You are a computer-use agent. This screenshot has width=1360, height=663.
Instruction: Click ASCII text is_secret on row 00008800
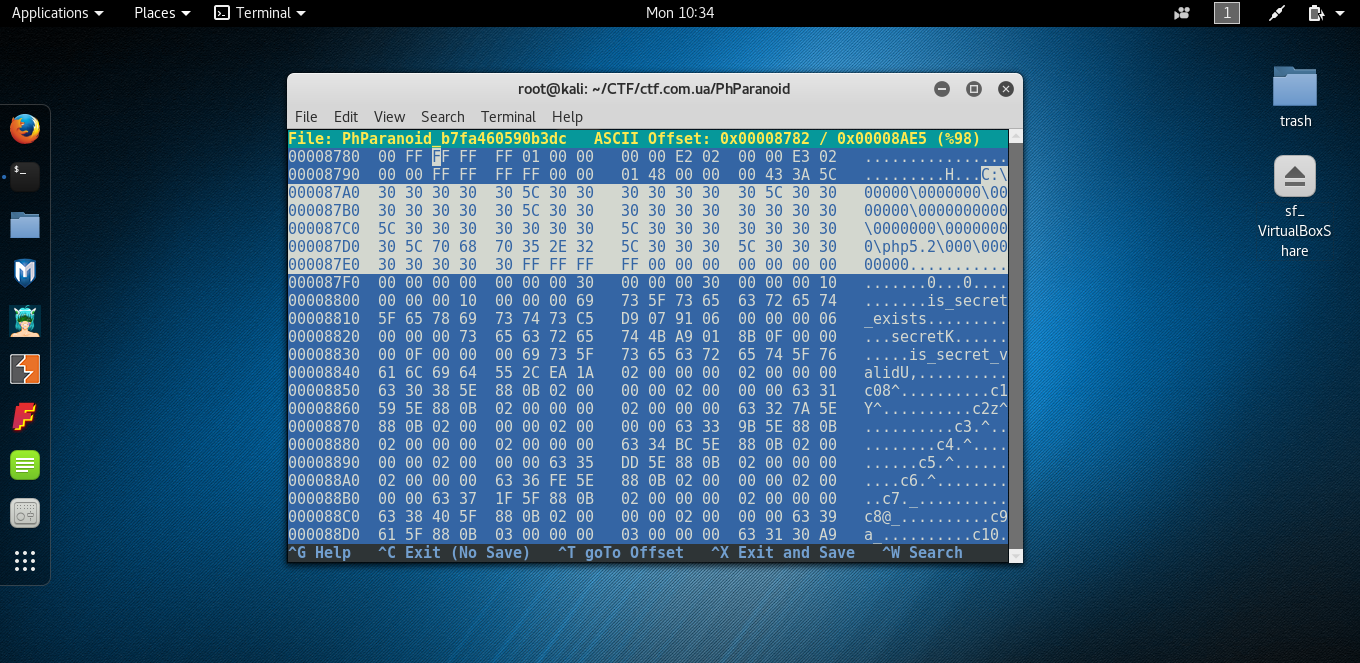click(967, 301)
